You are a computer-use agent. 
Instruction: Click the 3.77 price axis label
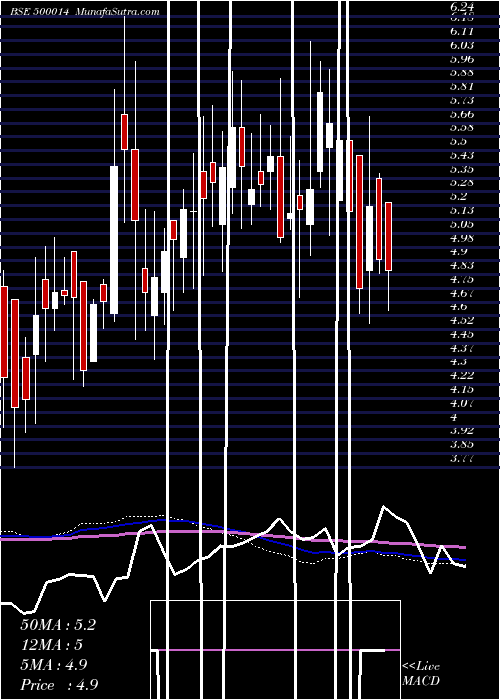(x=461, y=458)
